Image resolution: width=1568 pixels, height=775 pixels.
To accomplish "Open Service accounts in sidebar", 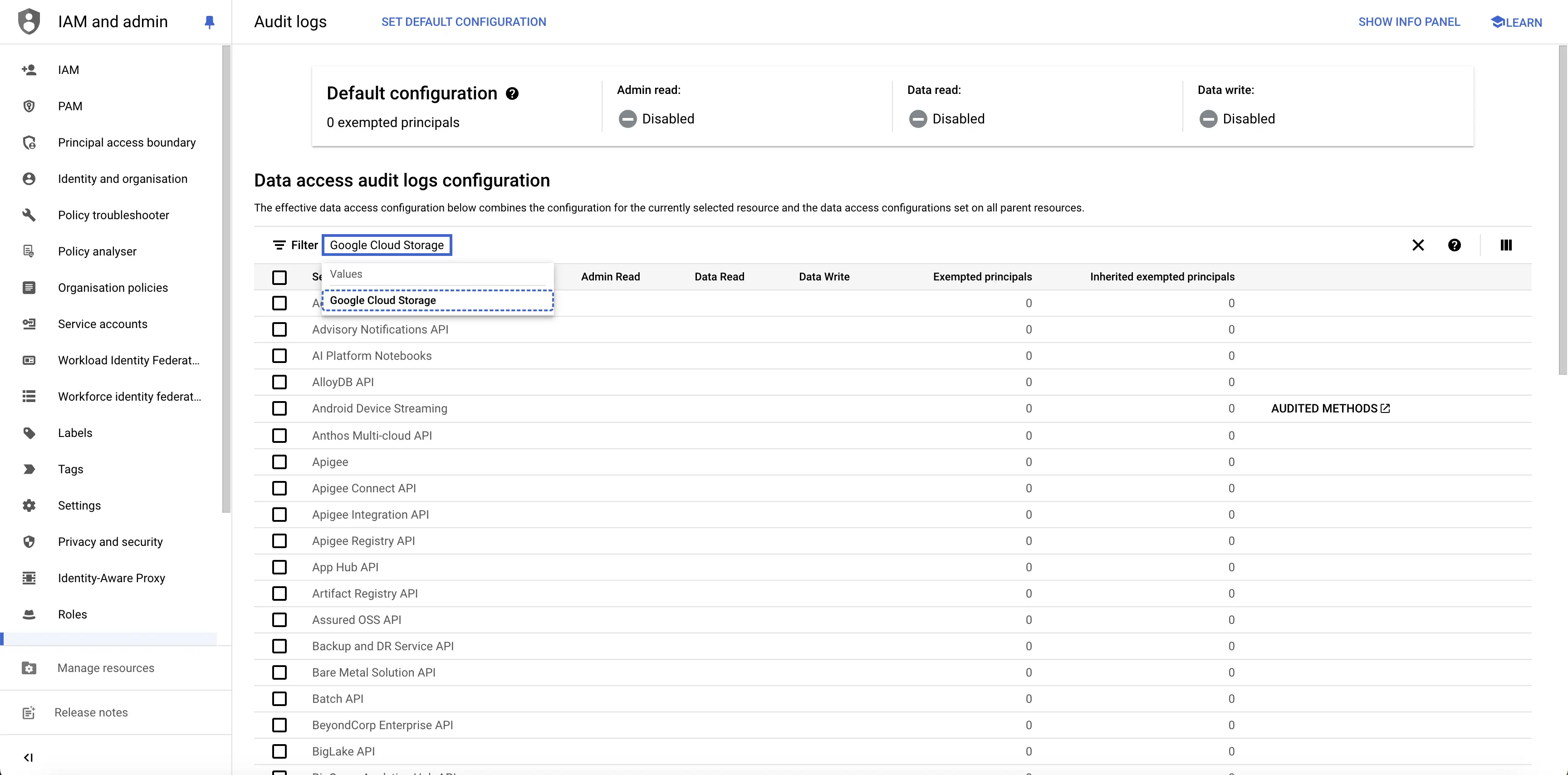I will (102, 324).
